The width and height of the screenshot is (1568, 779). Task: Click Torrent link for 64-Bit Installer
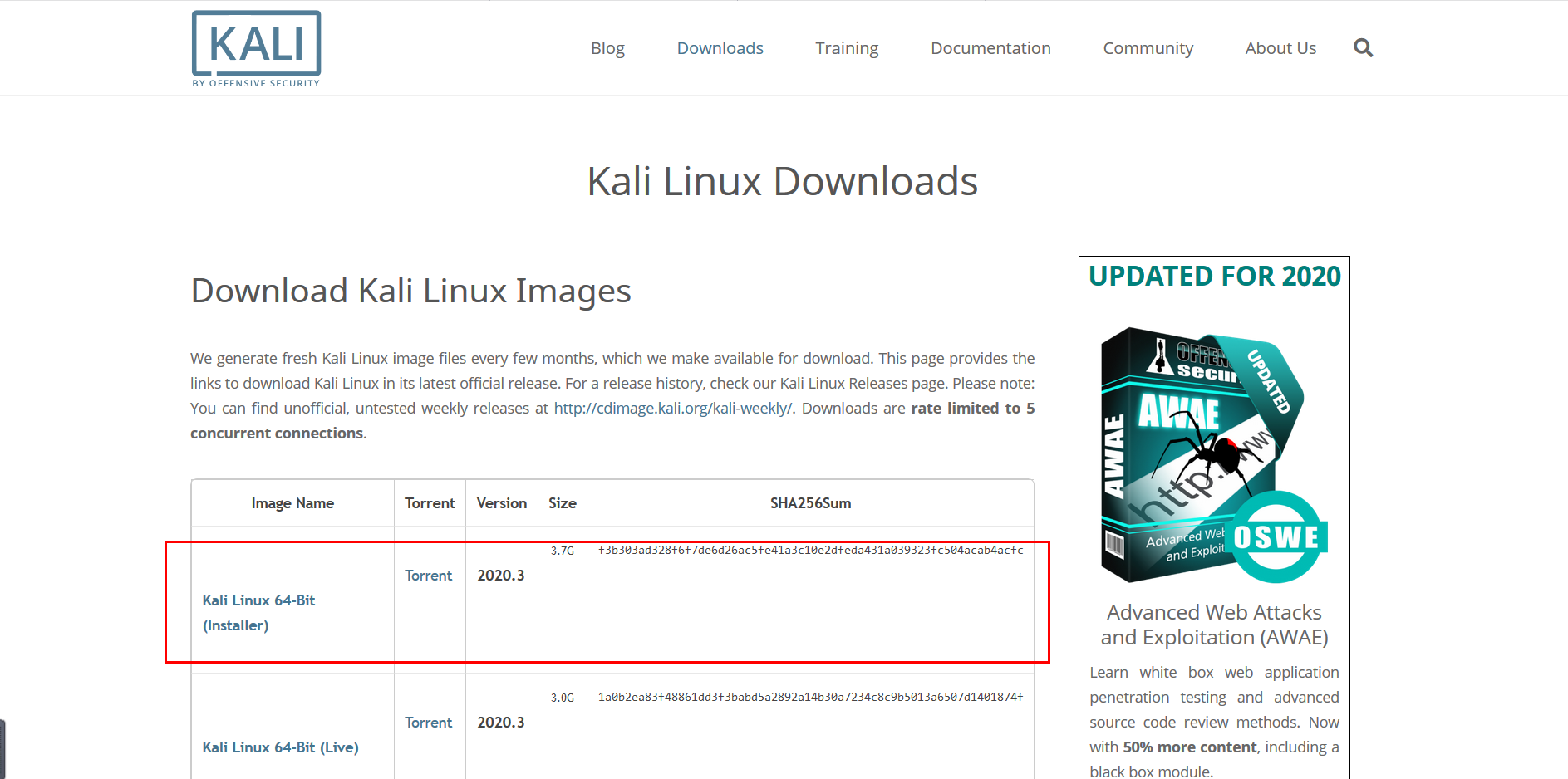pos(428,575)
